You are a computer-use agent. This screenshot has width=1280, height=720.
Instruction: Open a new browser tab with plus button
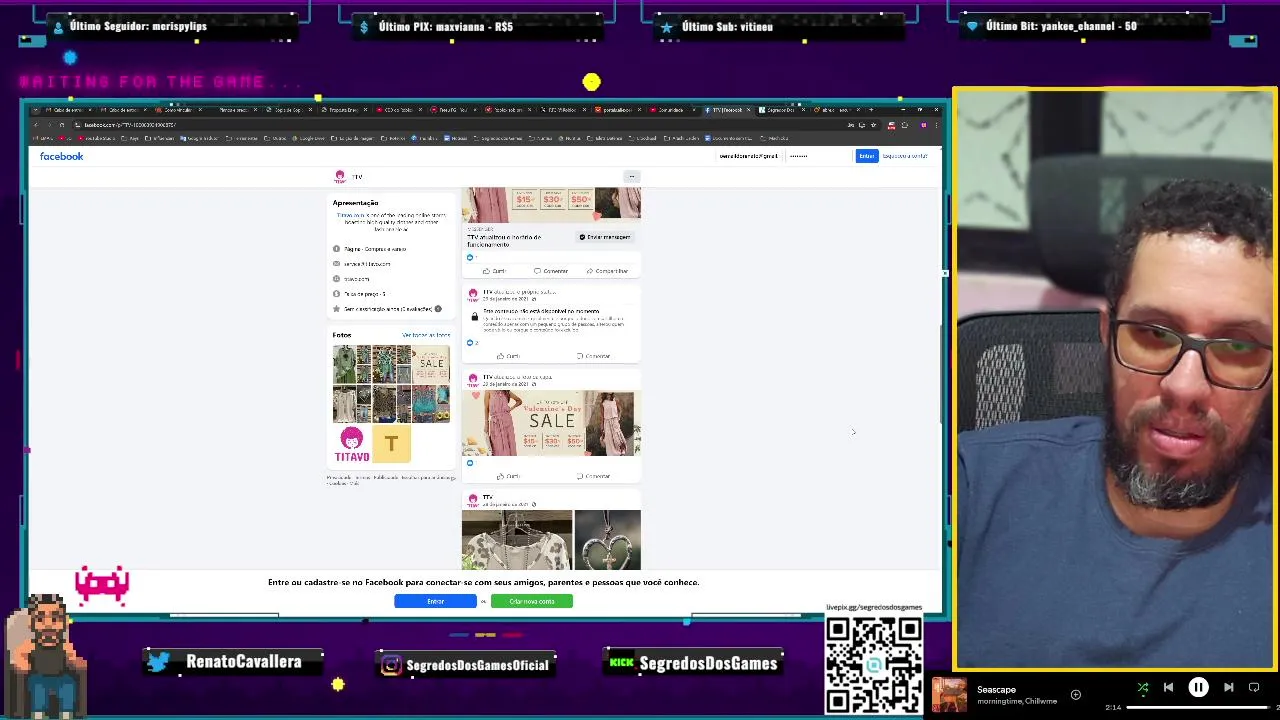870,110
